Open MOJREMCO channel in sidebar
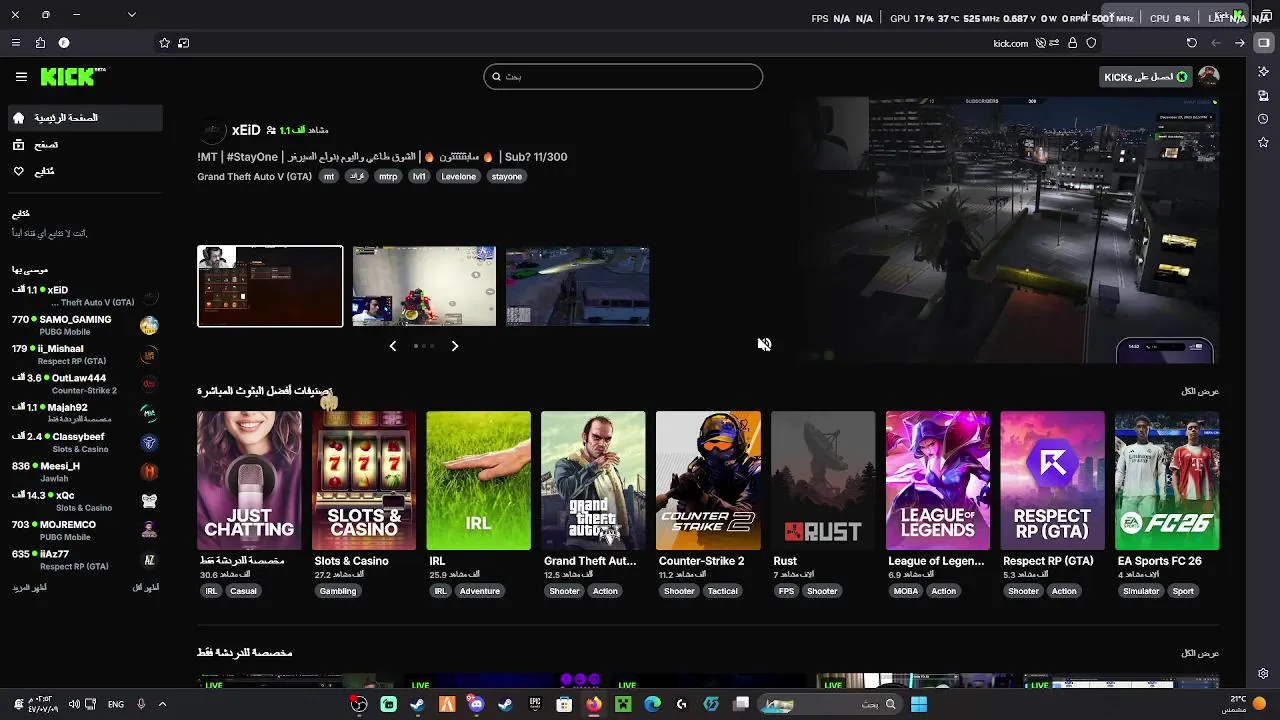 (x=85, y=530)
